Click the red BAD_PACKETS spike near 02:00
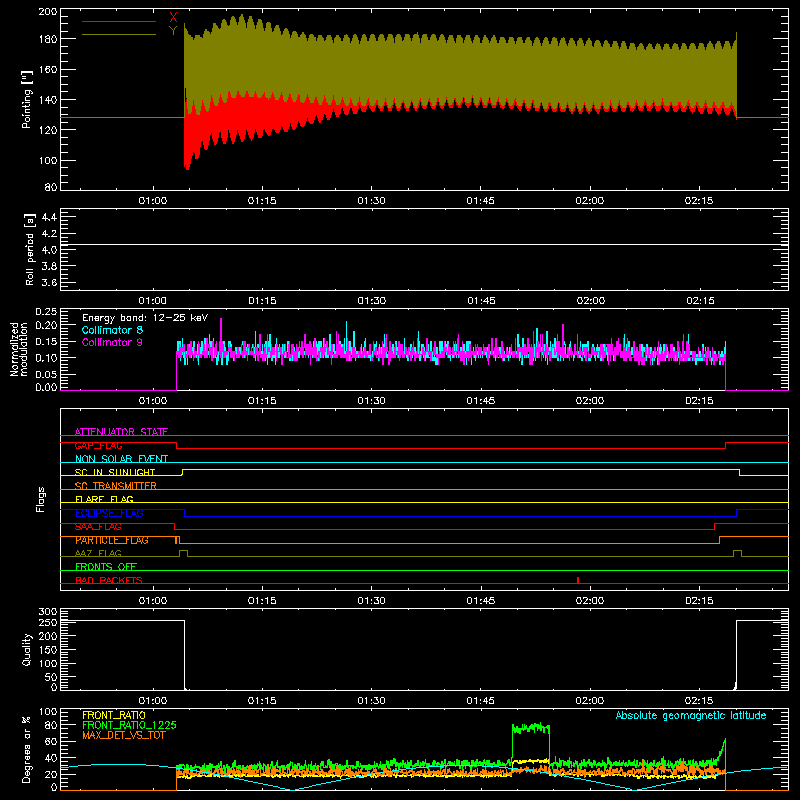This screenshot has width=800, height=800. click(578, 580)
